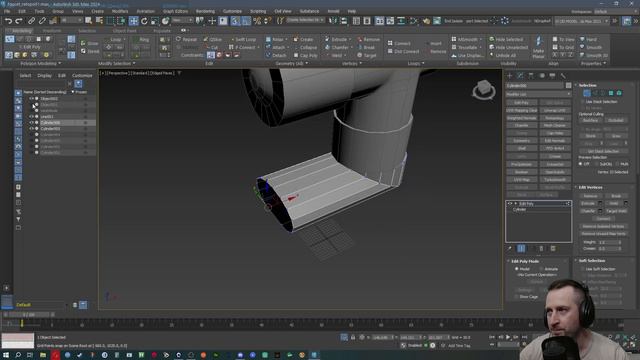Open the Scripting menu

tap(258, 11)
